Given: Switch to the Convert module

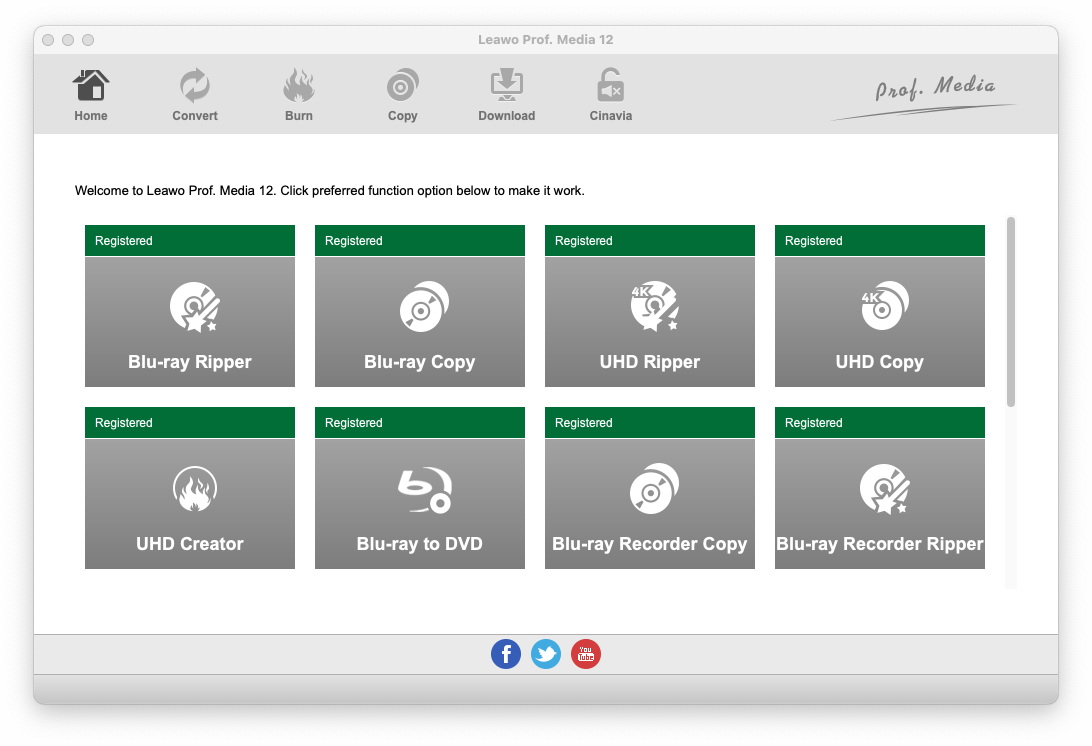Looking at the screenshot, I should [195, 95].
